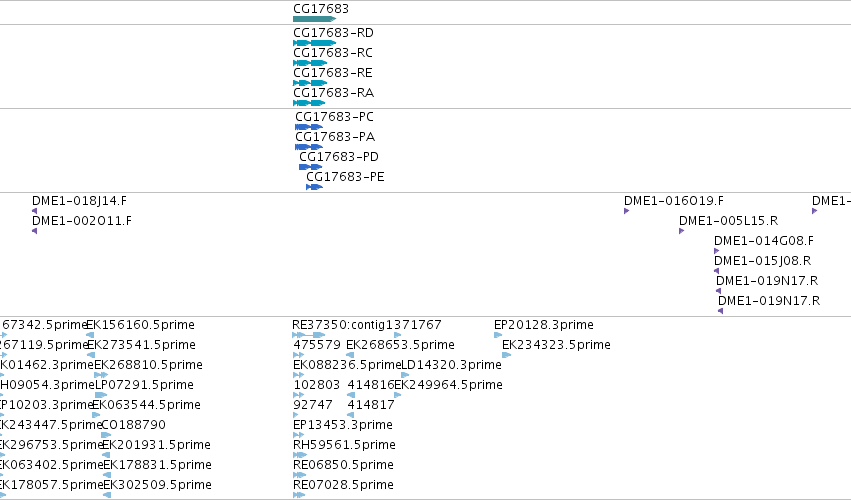This screenshot has height=500, width=851.
Task: Click the CG17683-PD protein glyph
Action: [310, 167]
